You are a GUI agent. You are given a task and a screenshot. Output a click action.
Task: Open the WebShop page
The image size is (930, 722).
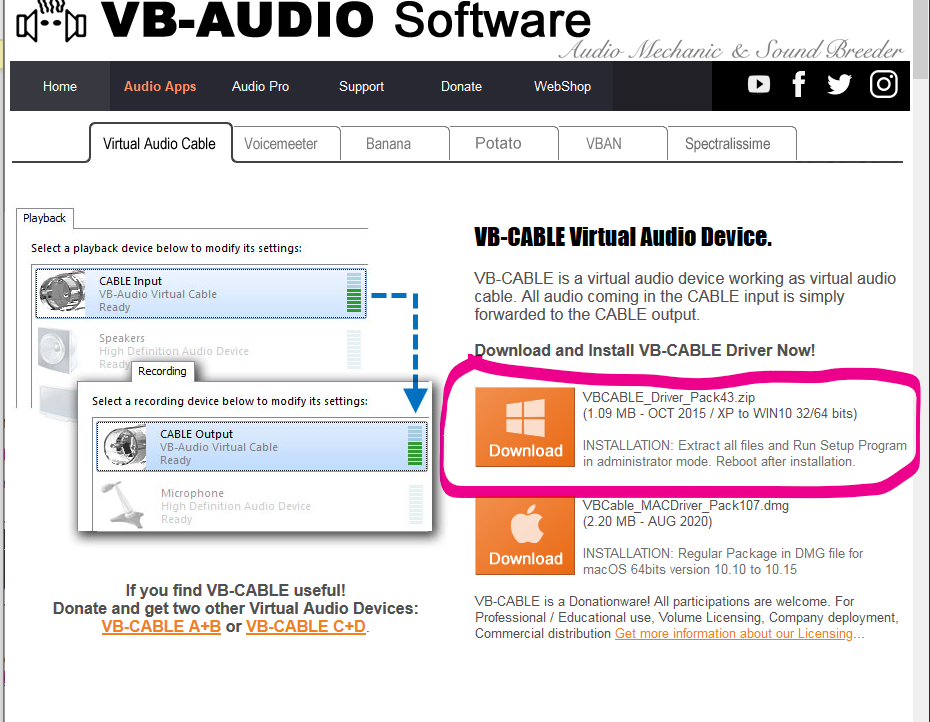(562, 87)
